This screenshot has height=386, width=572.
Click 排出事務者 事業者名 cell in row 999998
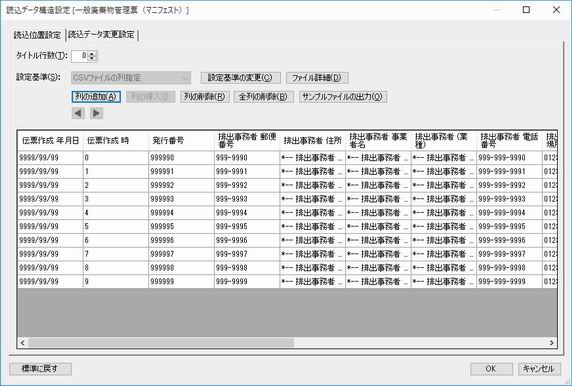[378, 268]
